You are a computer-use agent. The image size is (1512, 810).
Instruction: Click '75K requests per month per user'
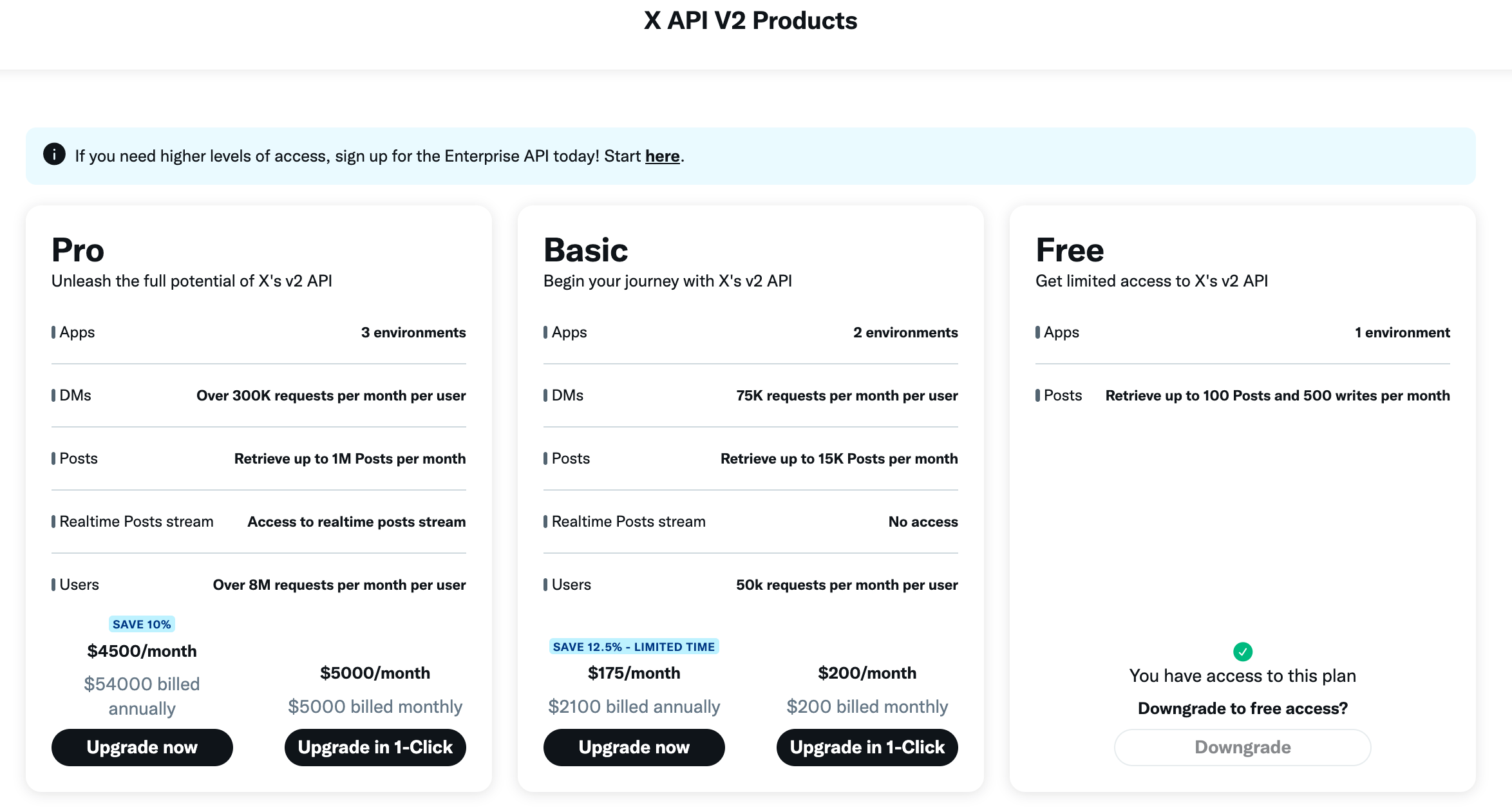click(x=847, y=395)
